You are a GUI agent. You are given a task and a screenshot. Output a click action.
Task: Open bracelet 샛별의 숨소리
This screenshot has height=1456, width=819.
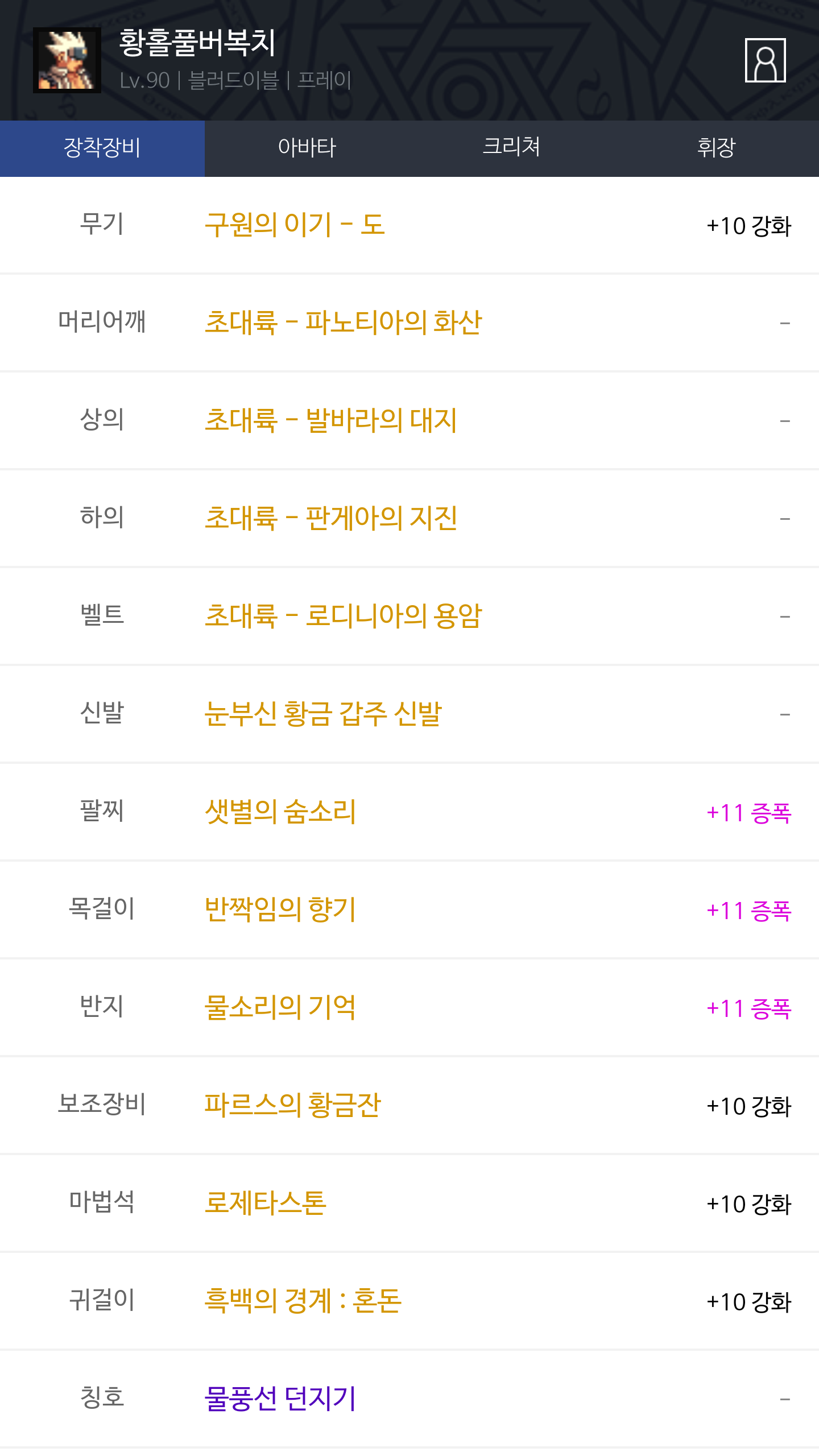[x=280, y=812]
